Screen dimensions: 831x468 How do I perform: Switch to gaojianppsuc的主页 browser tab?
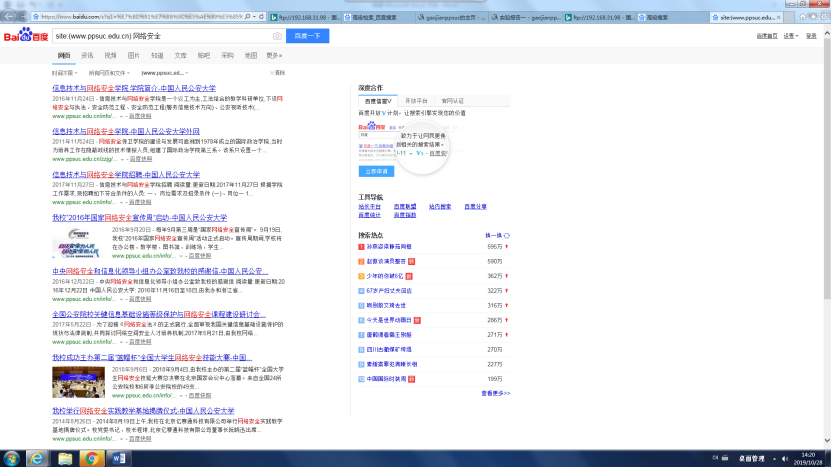point(450,17)
